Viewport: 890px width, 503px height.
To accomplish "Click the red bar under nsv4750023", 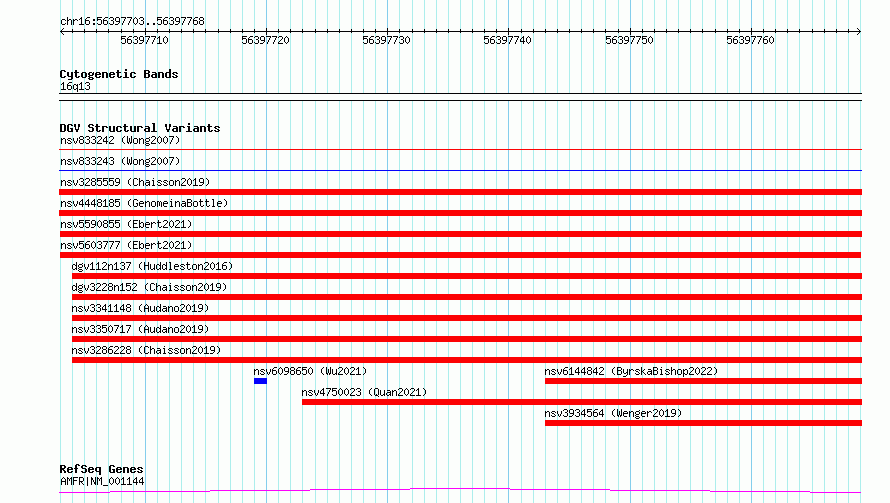I will point(582,402).
